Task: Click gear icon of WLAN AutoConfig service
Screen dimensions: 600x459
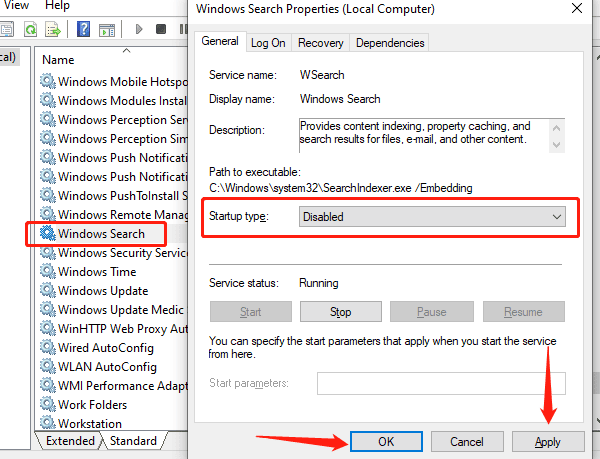Action: click(x=48, y=366)
